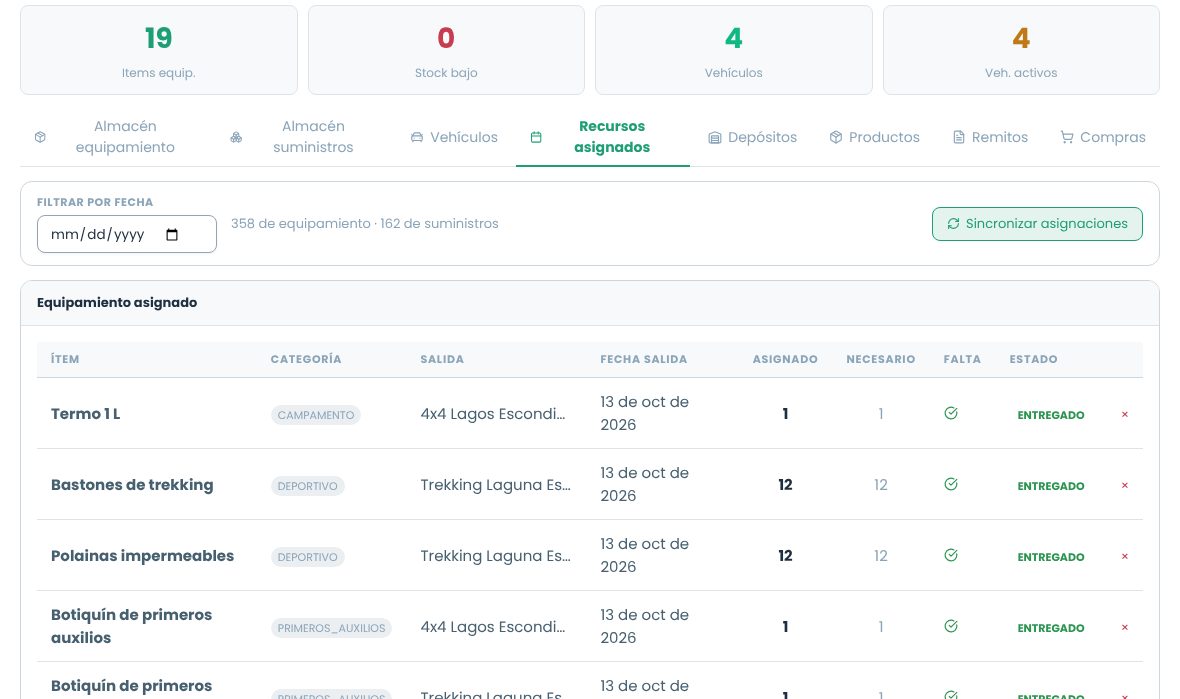Viewport: 1180px width, 699px height.
Task: Click ENTREGADO status for Bastones de trekking
Action: pyautogui.click(x=1051, y=486)
